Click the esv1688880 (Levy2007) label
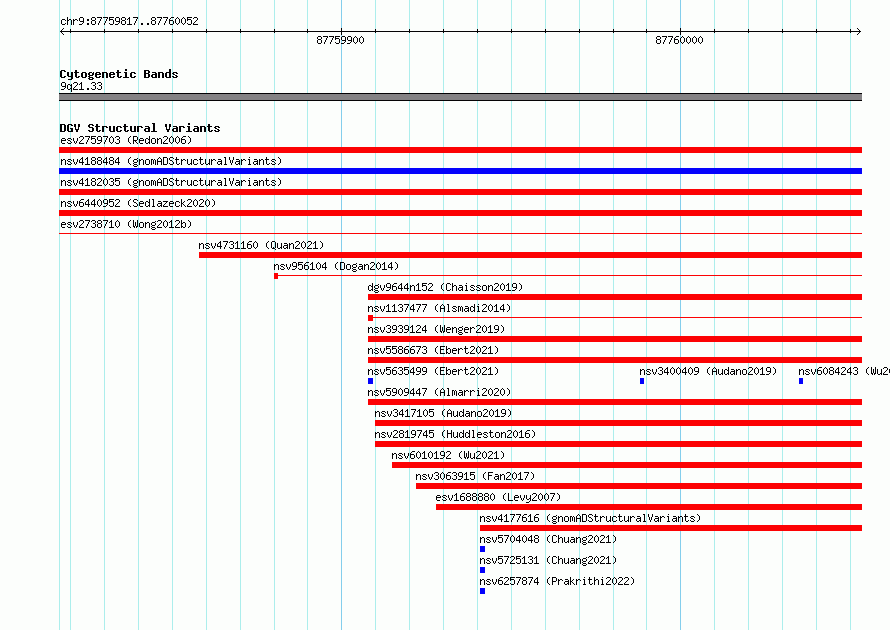 [x=498, y=497]
